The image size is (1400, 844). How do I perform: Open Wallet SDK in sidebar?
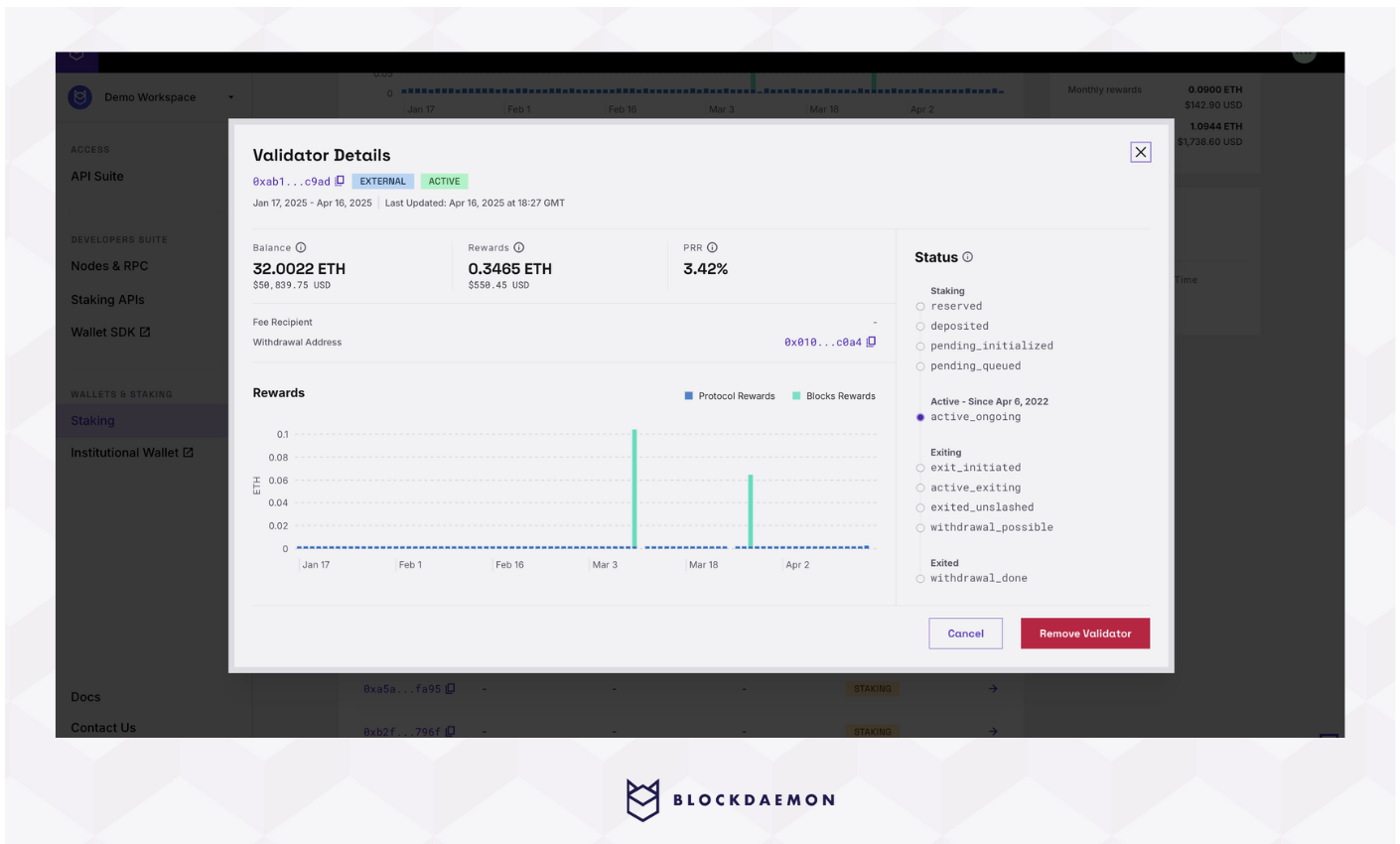pyautogui.click(x=103, y=332)
